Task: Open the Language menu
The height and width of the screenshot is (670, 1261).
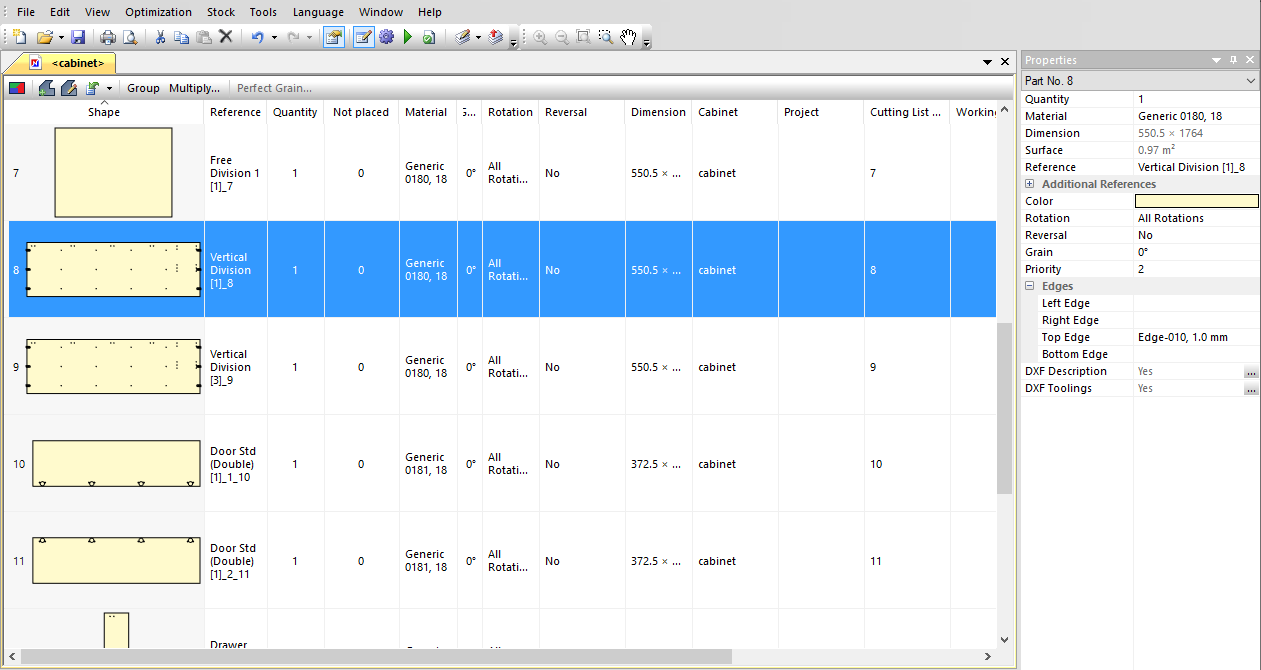Action: tap(318, 12)
